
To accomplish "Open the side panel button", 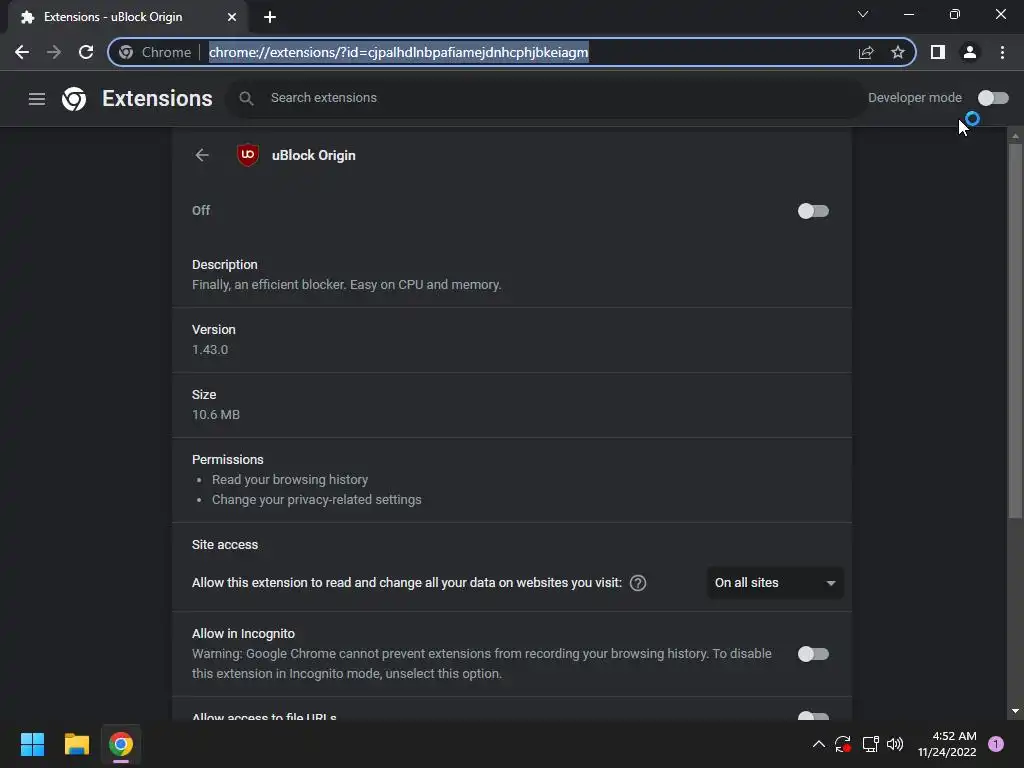I will click(x=938, y=52).
